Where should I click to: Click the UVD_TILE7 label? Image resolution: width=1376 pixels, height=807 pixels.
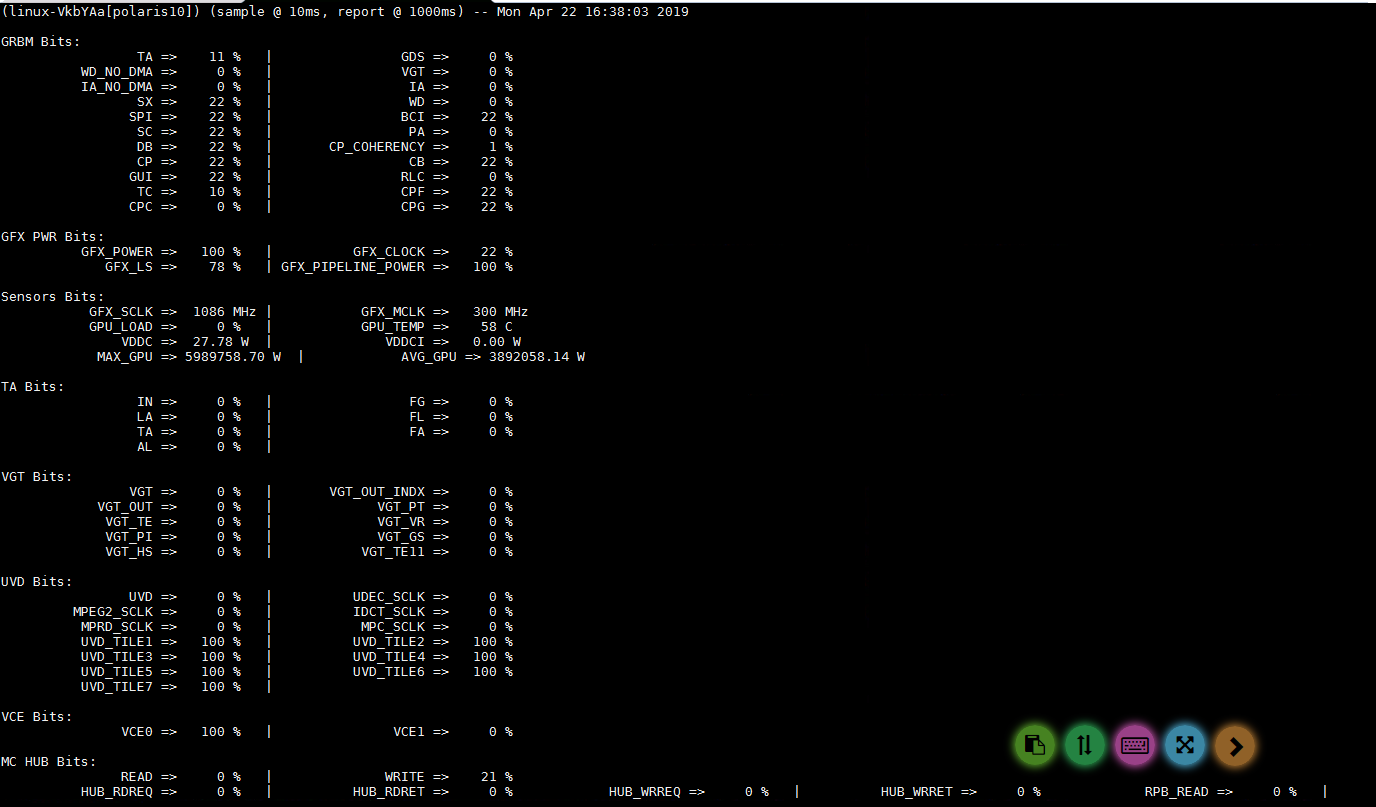pos(116,687)
